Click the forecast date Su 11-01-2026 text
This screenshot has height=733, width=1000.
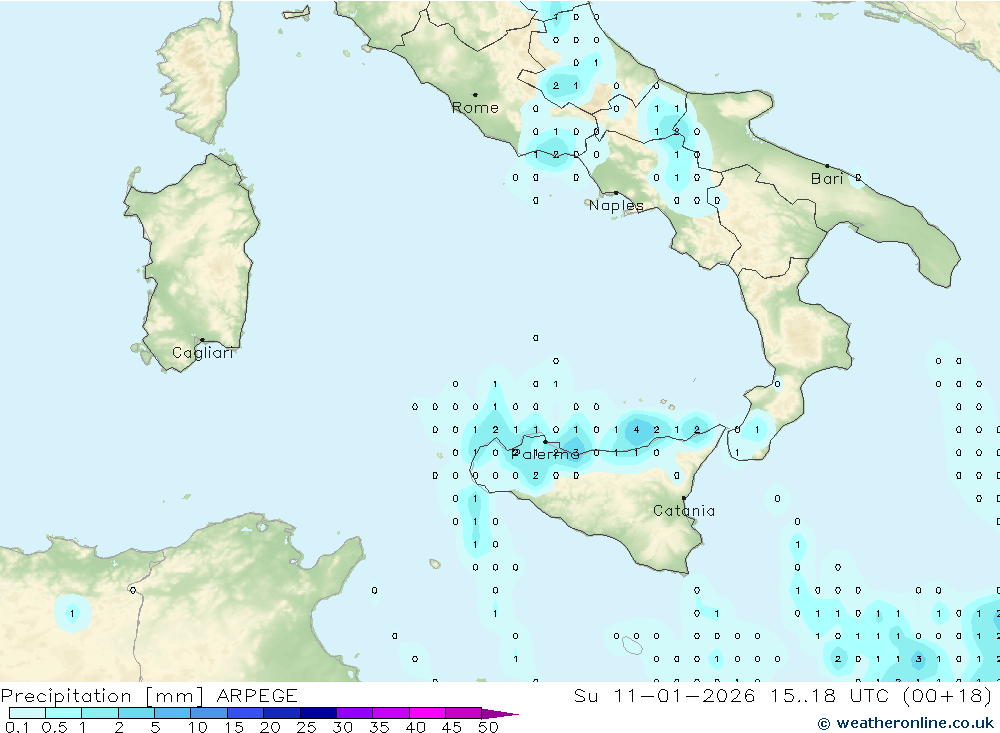pos(665,695)
